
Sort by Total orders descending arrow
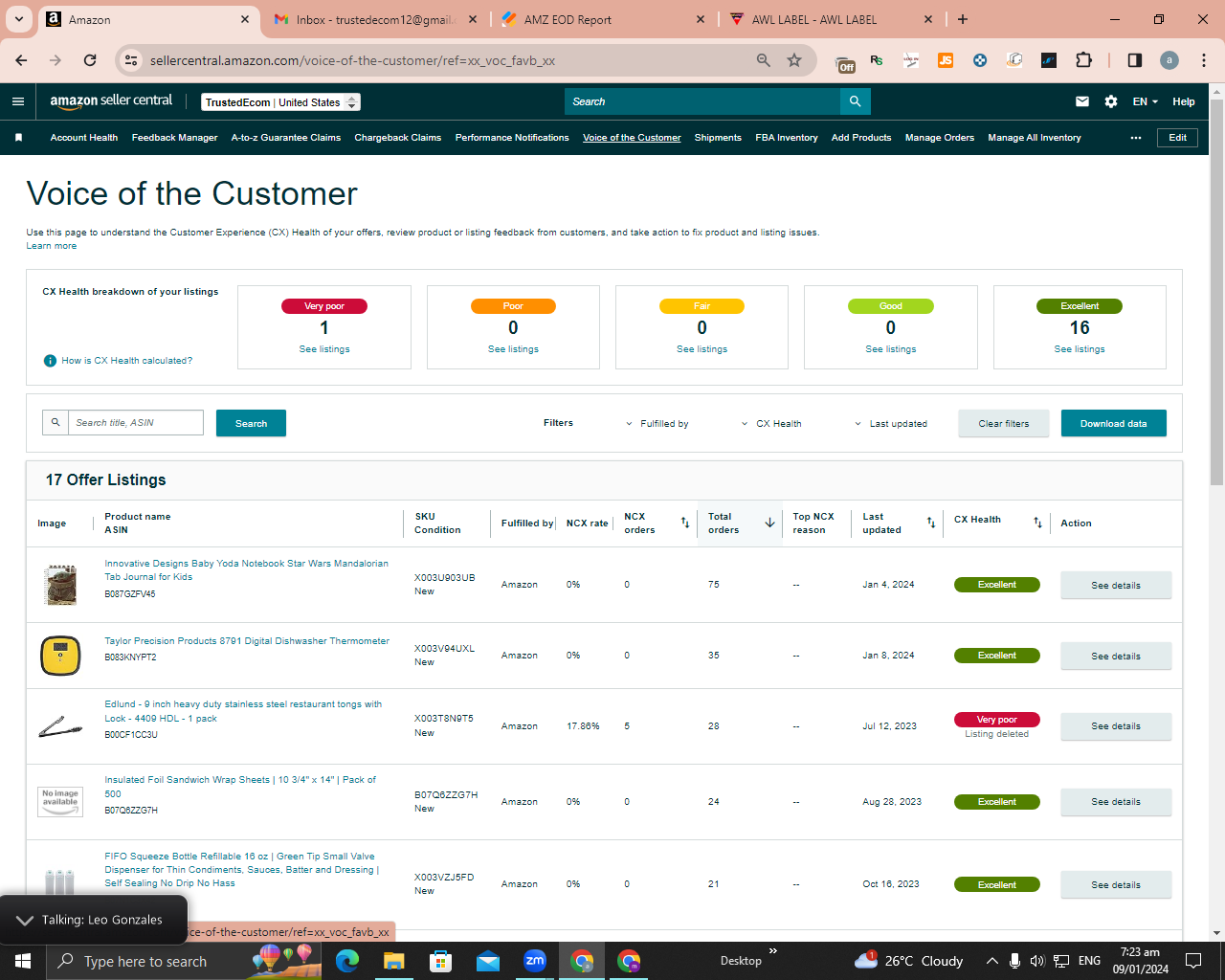tap(769, 523)
